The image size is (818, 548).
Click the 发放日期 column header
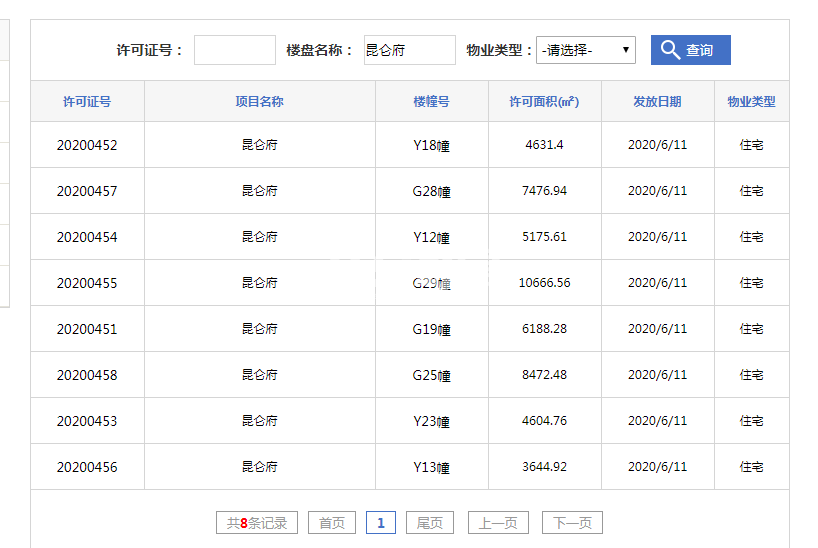(657, 101)
